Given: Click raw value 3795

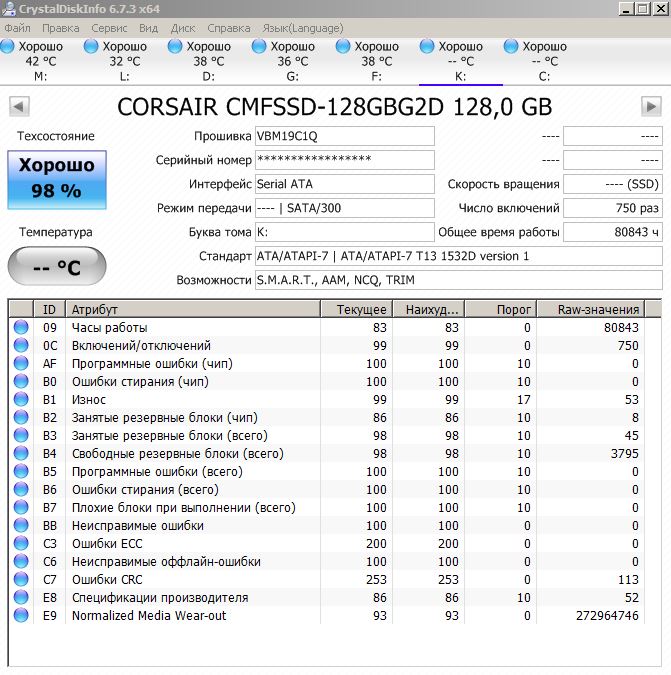Looking at the screenshot, I should pyautogui.click(x=625, y=453).
